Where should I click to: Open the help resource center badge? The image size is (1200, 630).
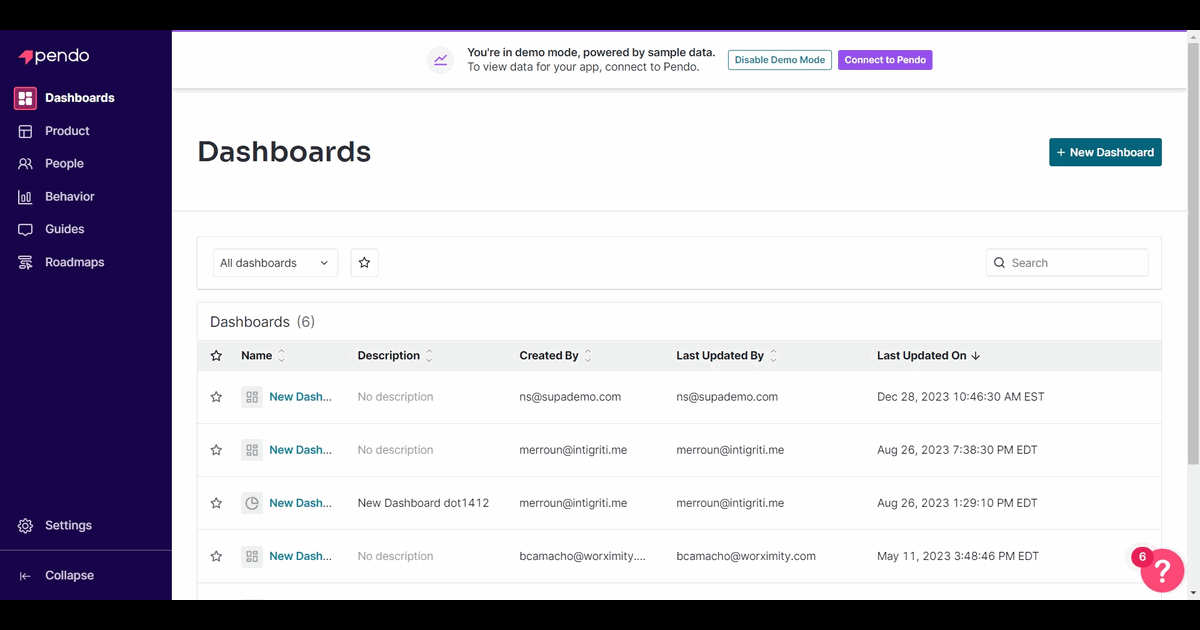pos(1161,570)
